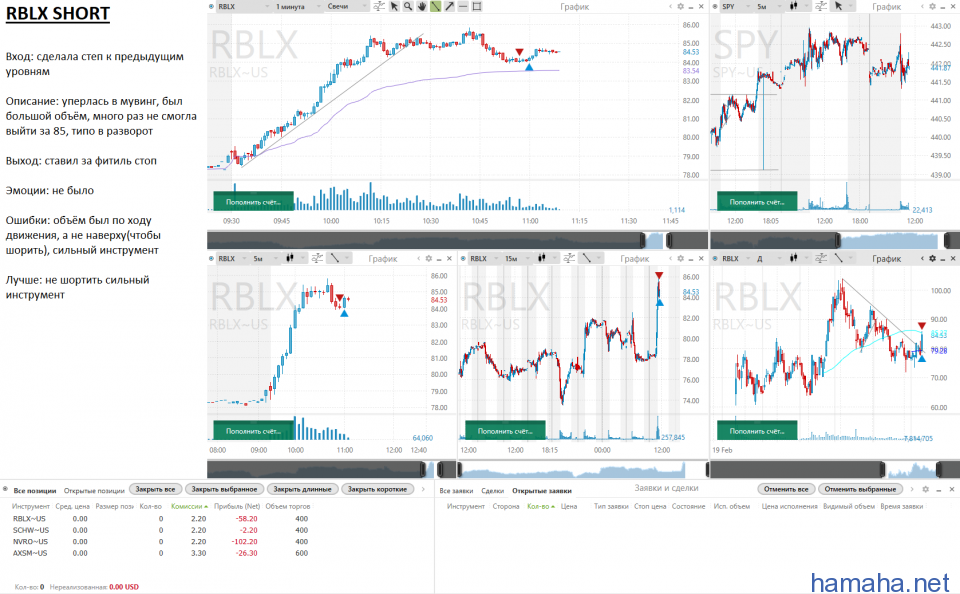Click the range navigator under RBLX daily chart
Viewport: 960px width, 594px height.
[x=833, y=470]
